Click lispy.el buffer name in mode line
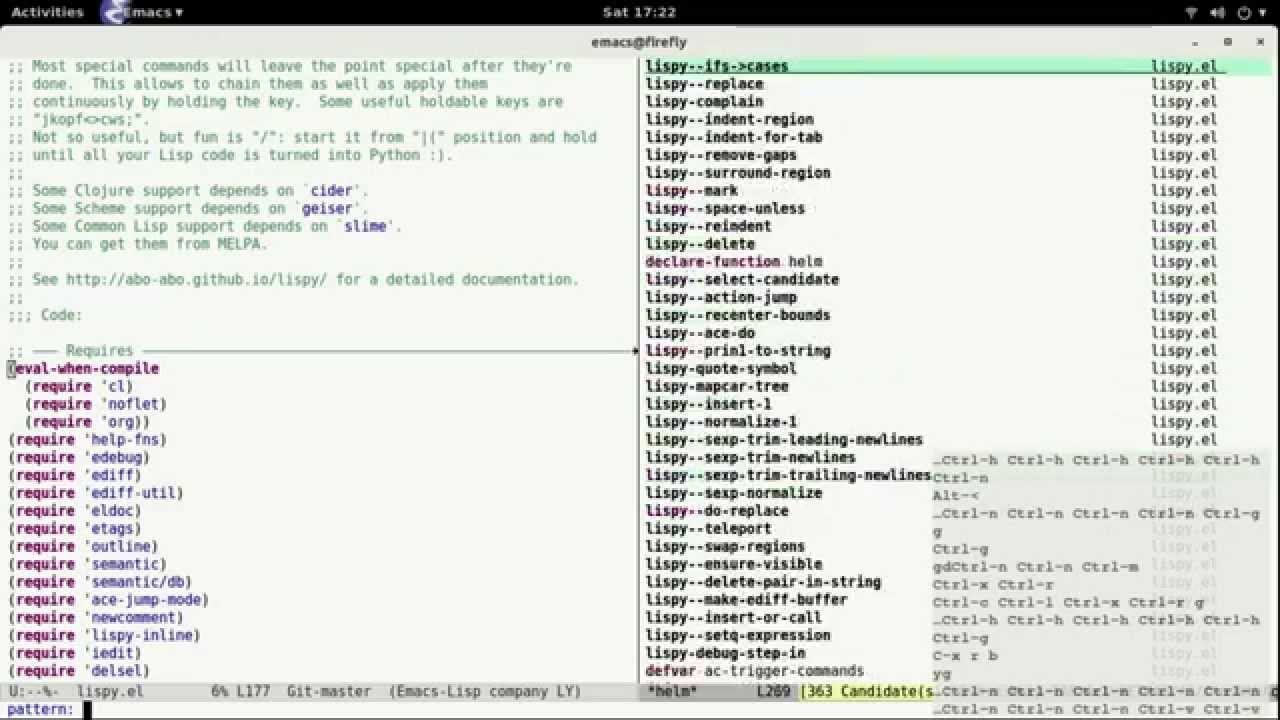1280x720 pixels. pos(110,692)
